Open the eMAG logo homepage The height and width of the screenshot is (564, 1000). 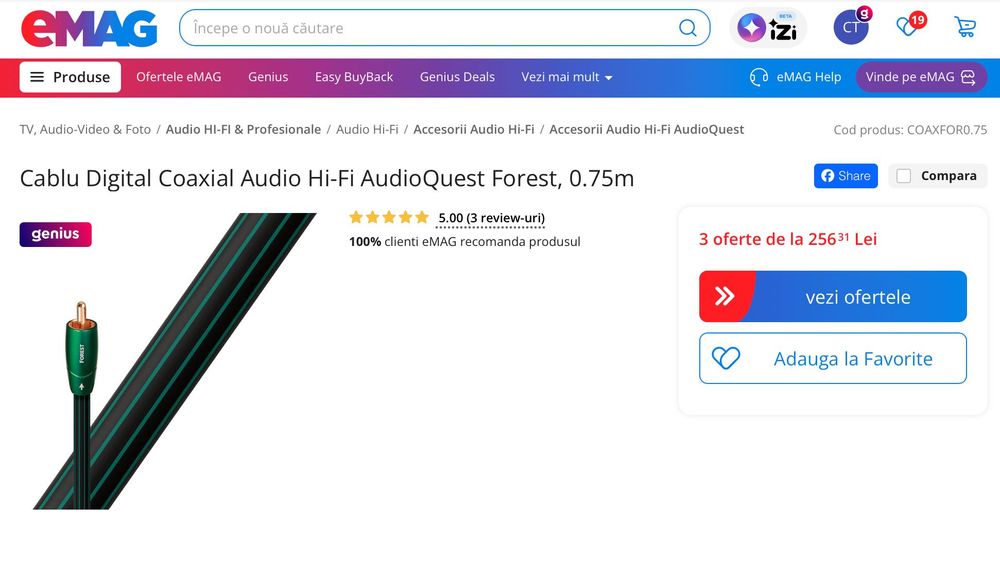tap(89, 29)
